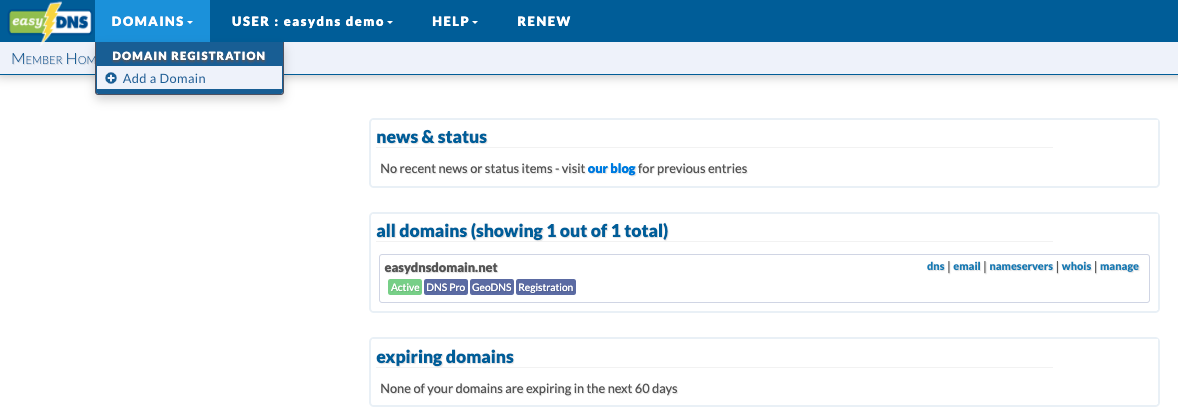
Task: Expand the USER : easydns demo menu
Action: (x=312, y=21)
